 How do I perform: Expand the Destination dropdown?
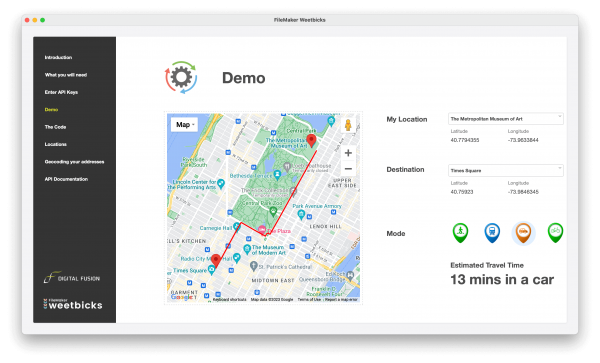pyautogui.click(x=505, y=171)
